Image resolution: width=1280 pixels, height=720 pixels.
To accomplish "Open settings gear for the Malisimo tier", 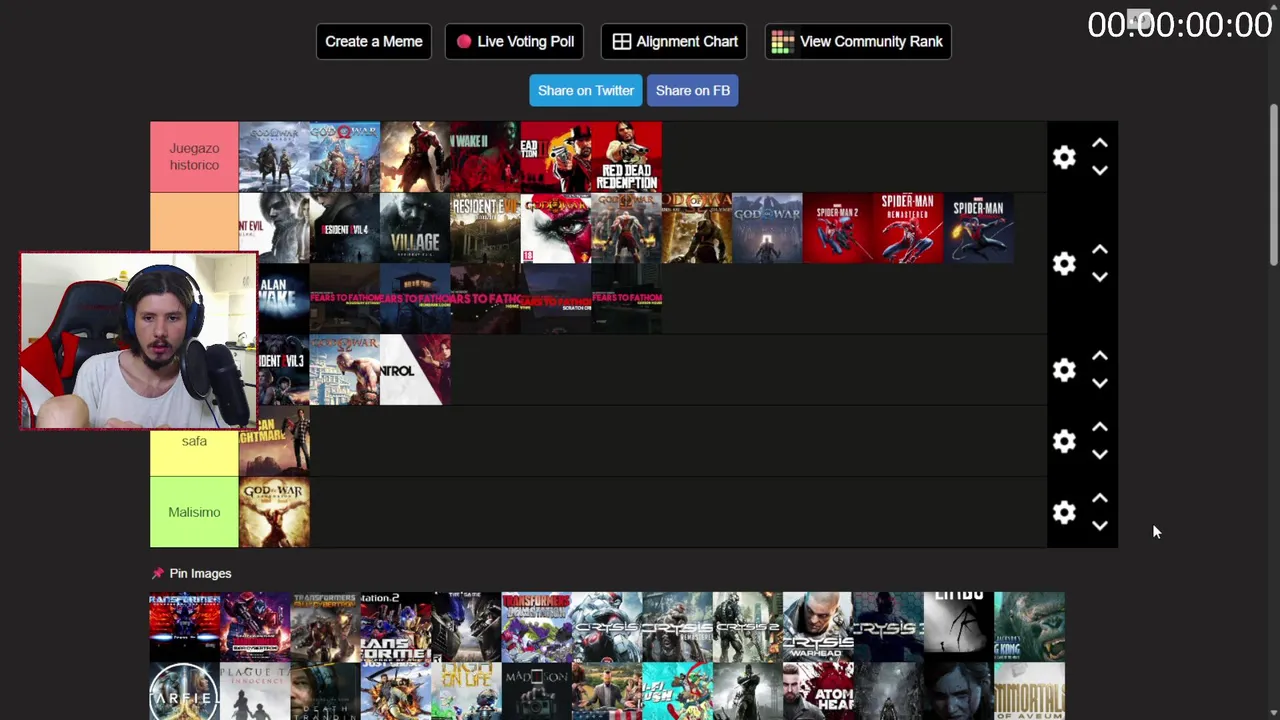I will coord(1064,512).
